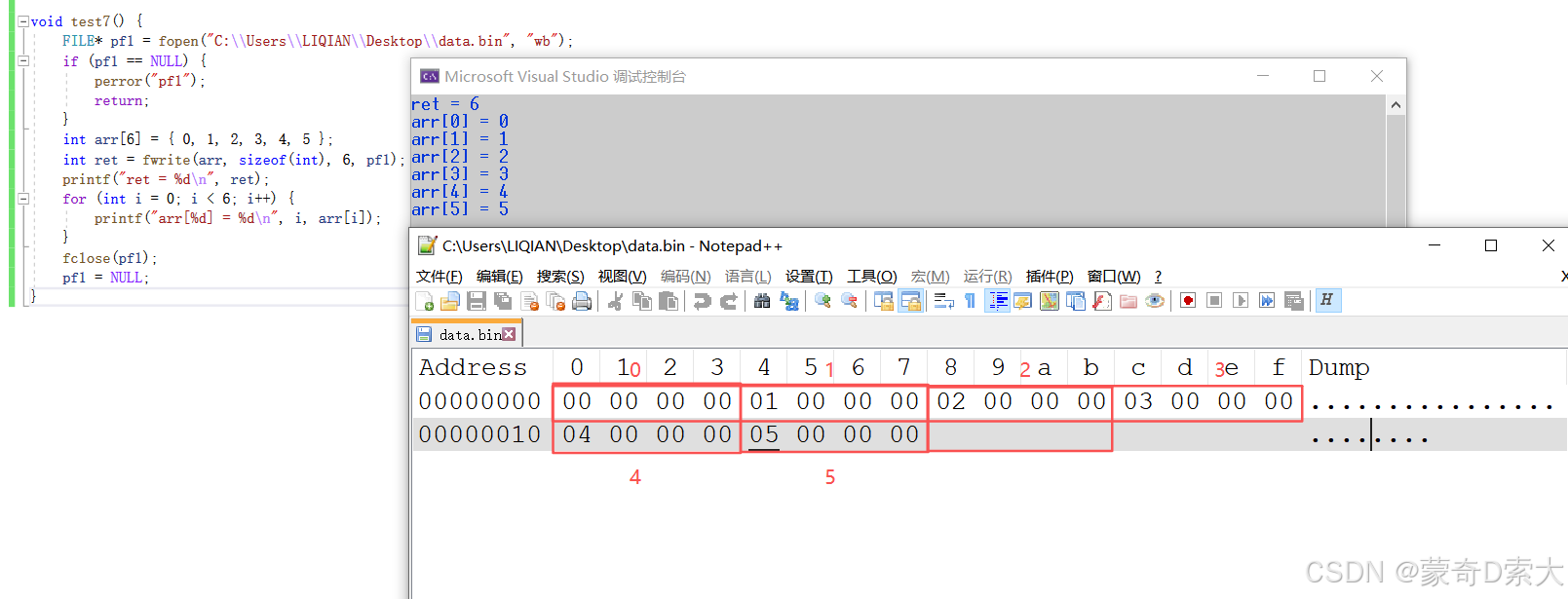The height and width of the screenshot is (599, 1568).
Task: Click the Open file folder icon
Action: (x=449, y=301)
